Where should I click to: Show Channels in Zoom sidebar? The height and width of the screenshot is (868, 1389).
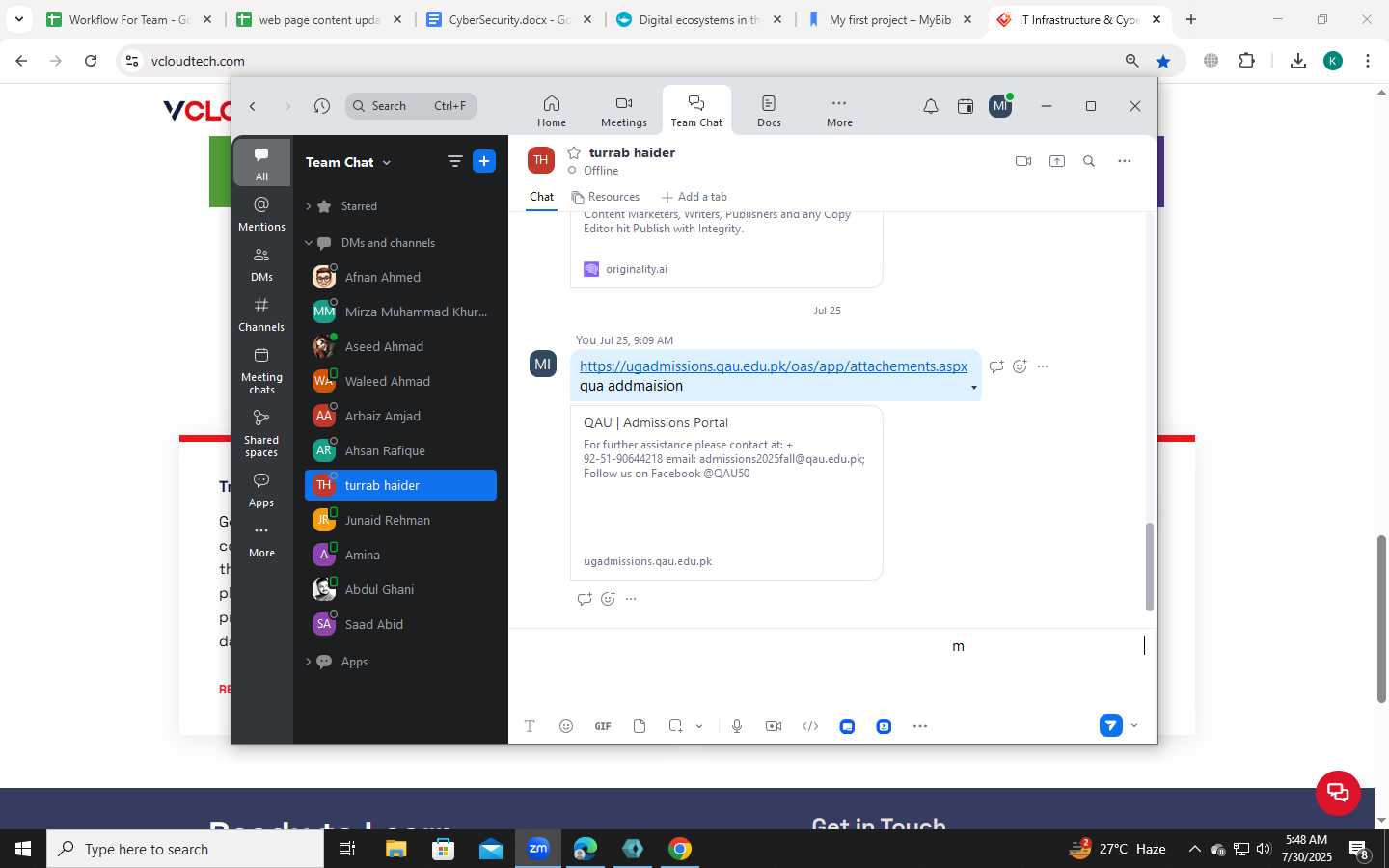point(261,314)
